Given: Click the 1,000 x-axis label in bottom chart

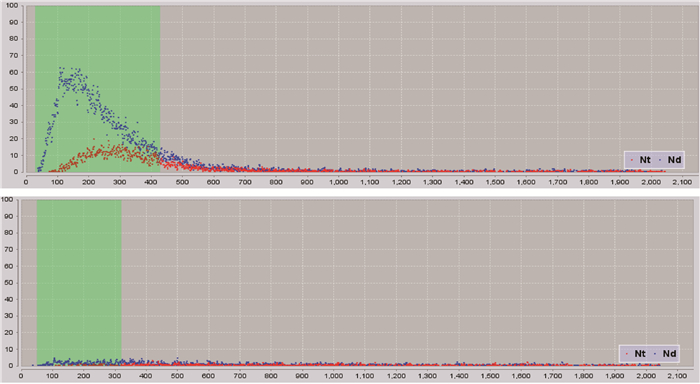Looking at the screenshot, I should click(x=333, y=376).
